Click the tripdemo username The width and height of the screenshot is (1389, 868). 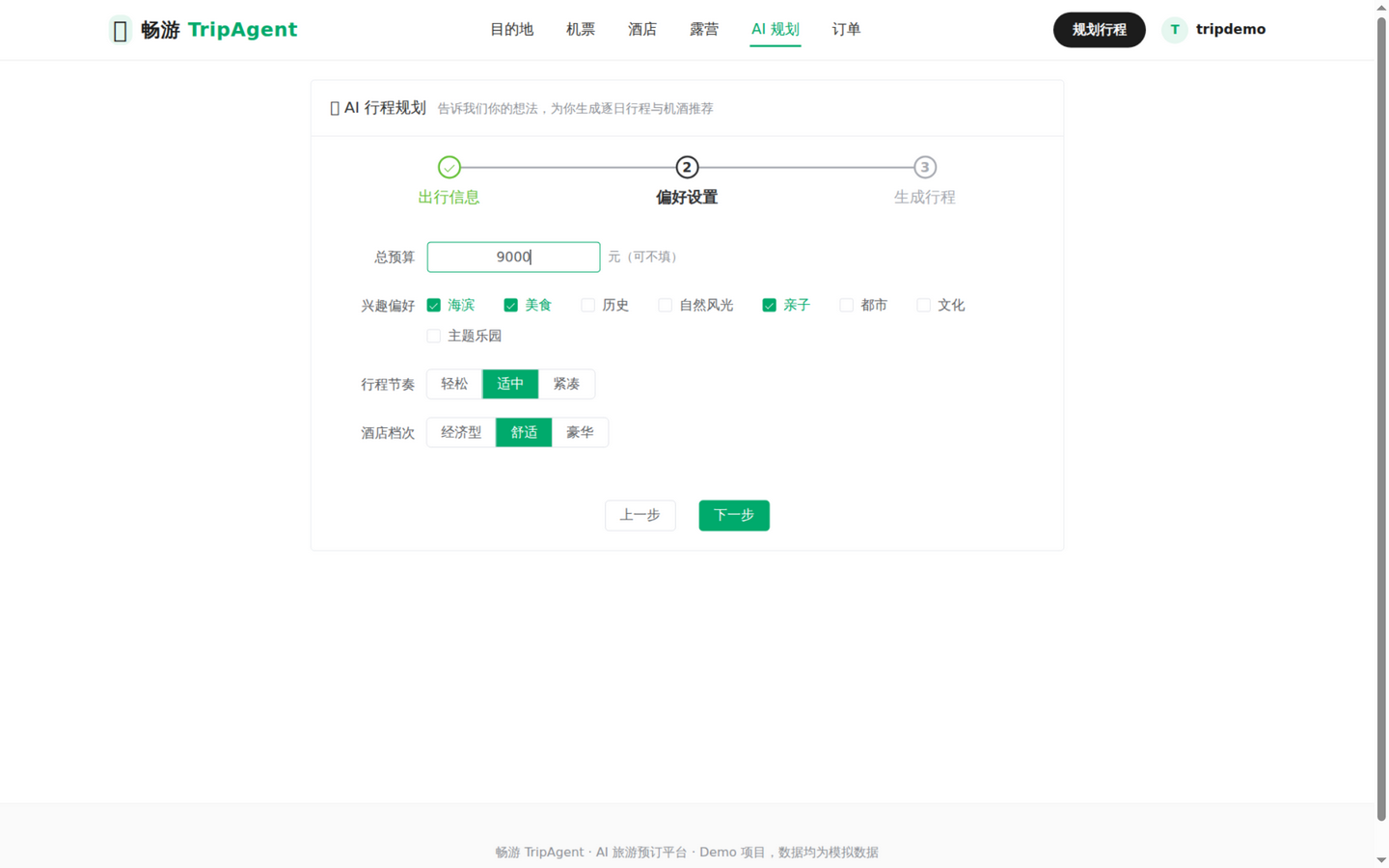[1231, 30]
